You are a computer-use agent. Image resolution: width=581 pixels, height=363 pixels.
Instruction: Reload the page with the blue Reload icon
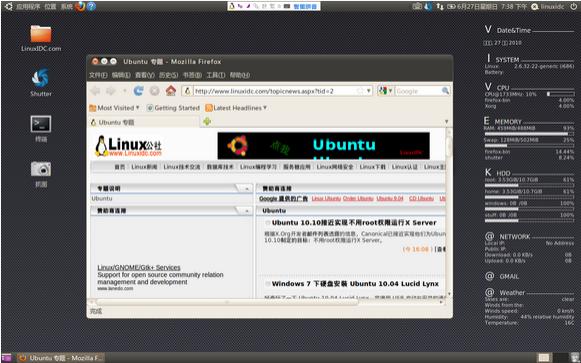[x=139, y=91]
